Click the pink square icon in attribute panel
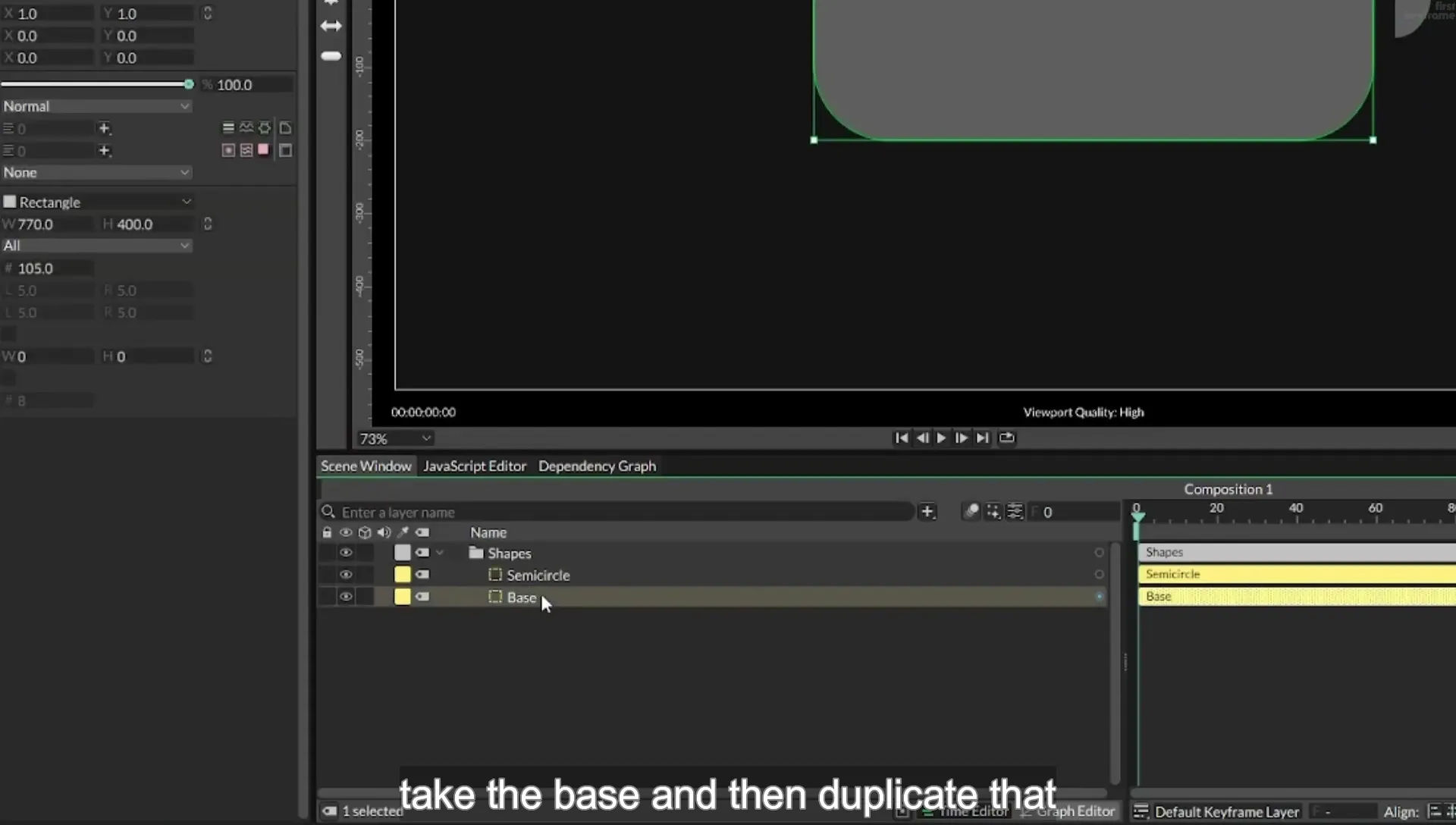1456x825 pixels. click(263, 149)
